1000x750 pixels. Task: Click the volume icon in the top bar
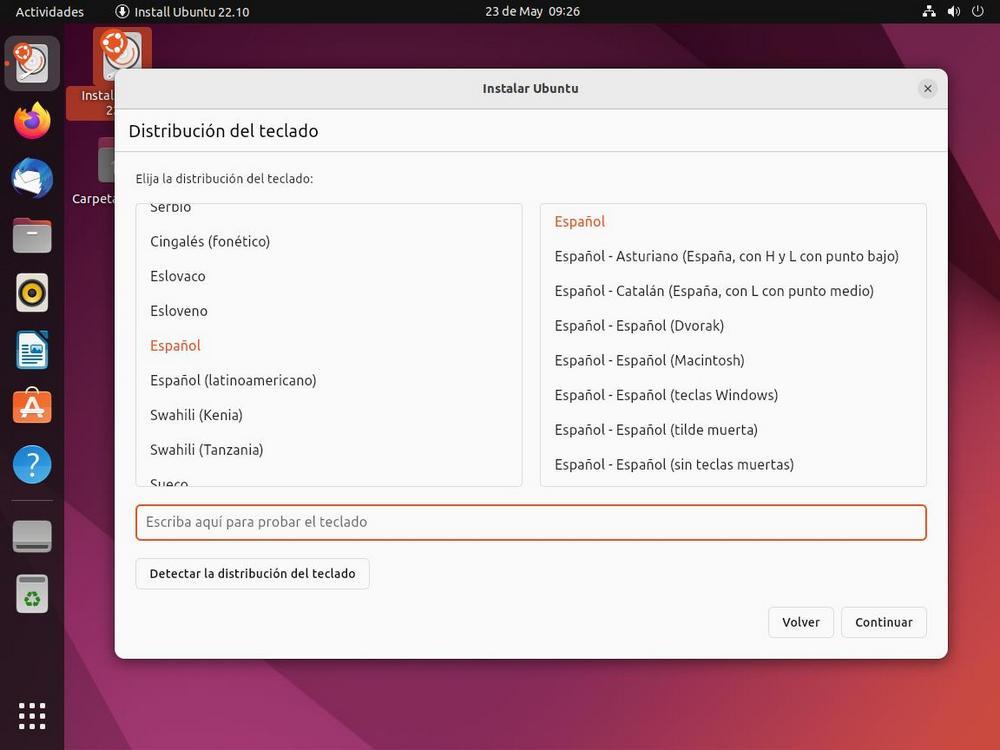tap(953, 11)
